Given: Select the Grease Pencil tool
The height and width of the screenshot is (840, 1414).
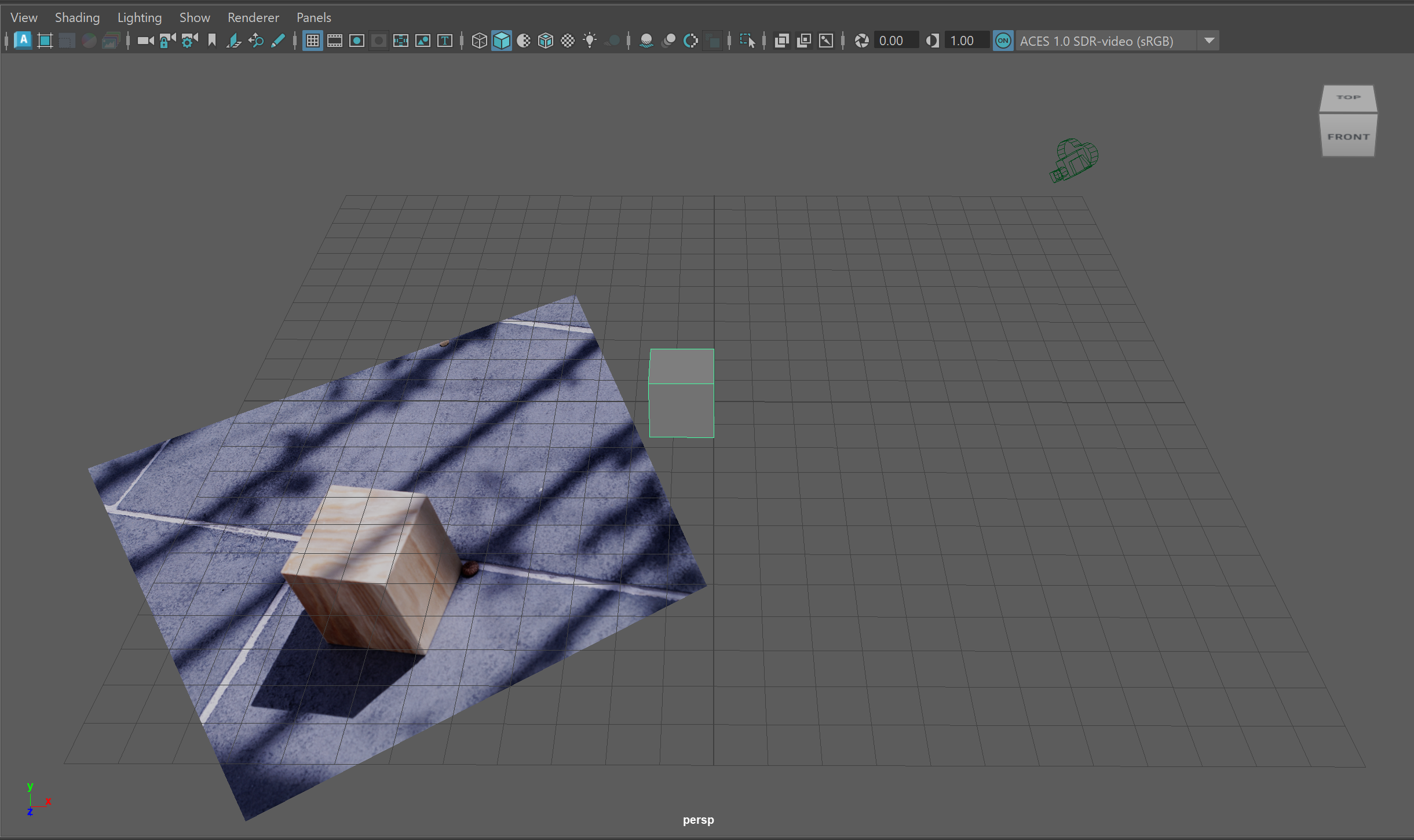Looking at the screenshot, I should coord(277,41).
